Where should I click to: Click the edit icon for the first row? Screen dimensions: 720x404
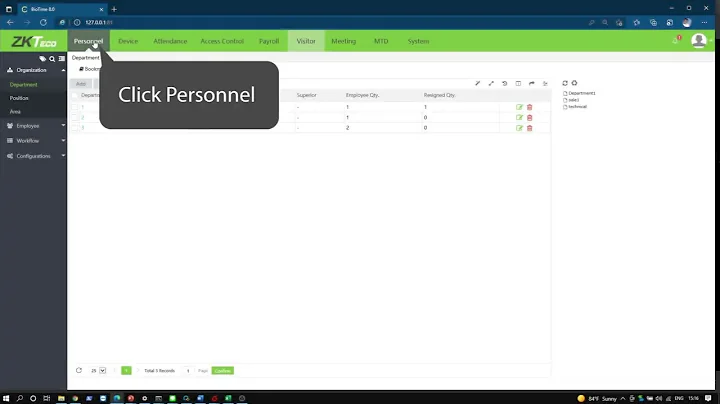coord(519,107)
